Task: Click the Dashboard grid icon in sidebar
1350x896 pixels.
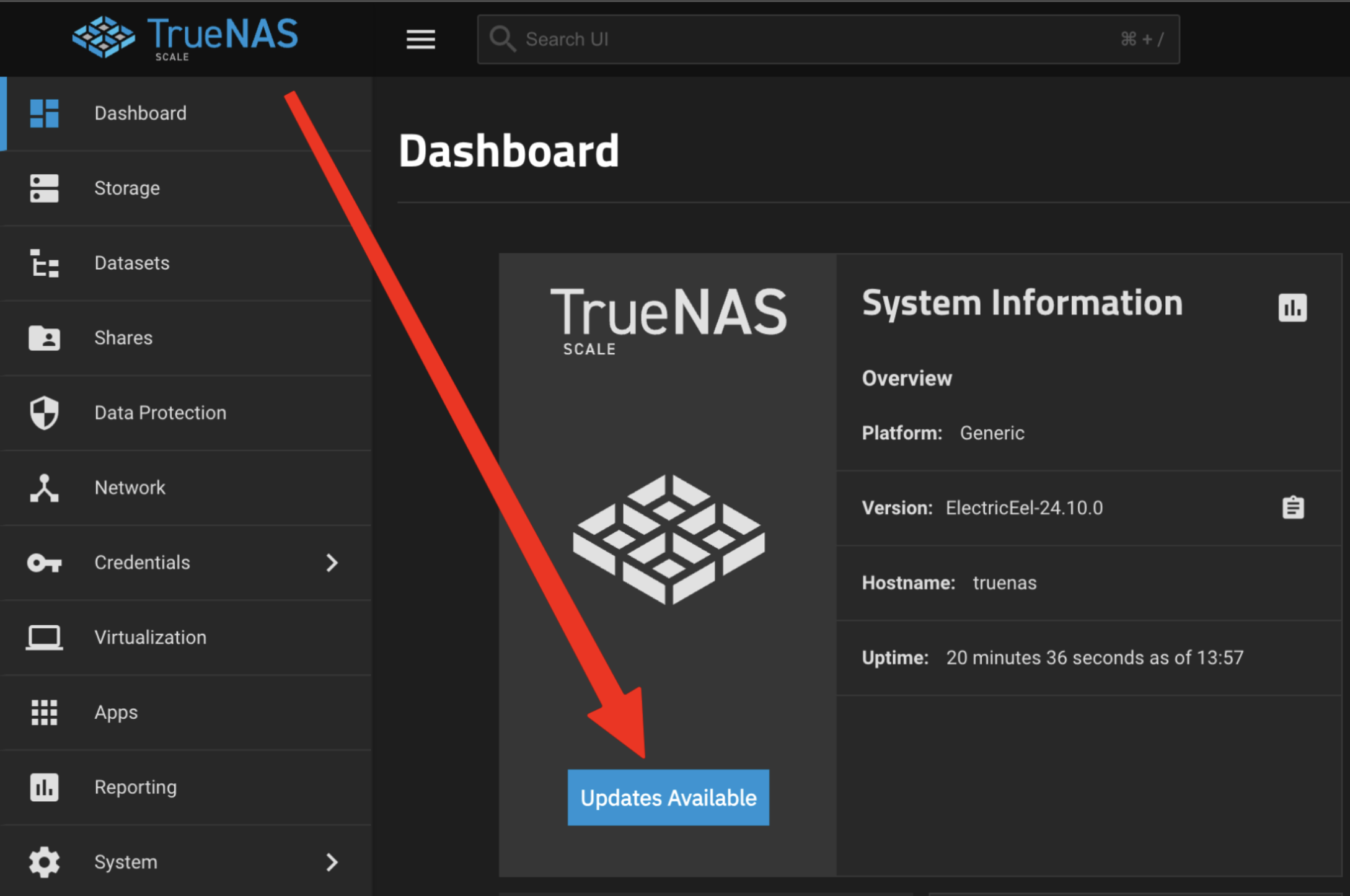Action: 44,113
